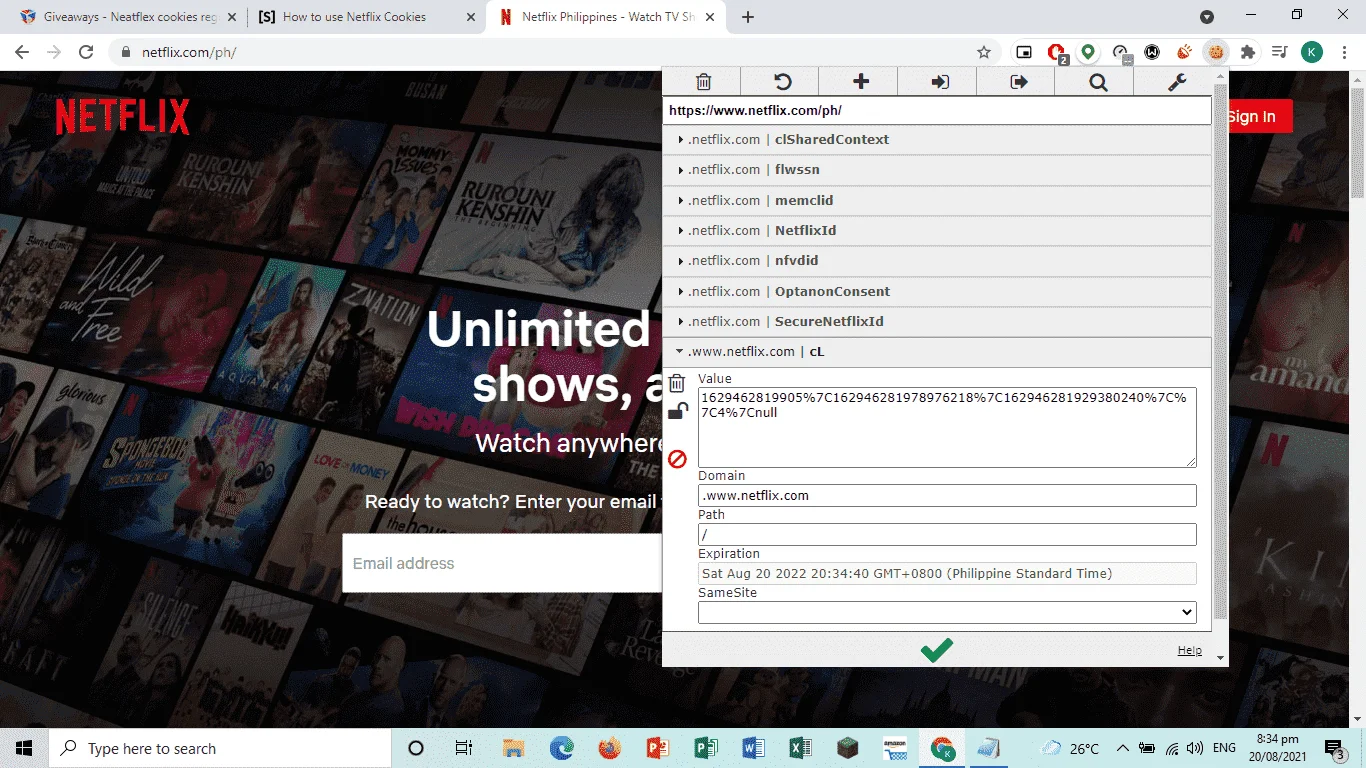Click the cookie Value text area

tap(947, 427)
